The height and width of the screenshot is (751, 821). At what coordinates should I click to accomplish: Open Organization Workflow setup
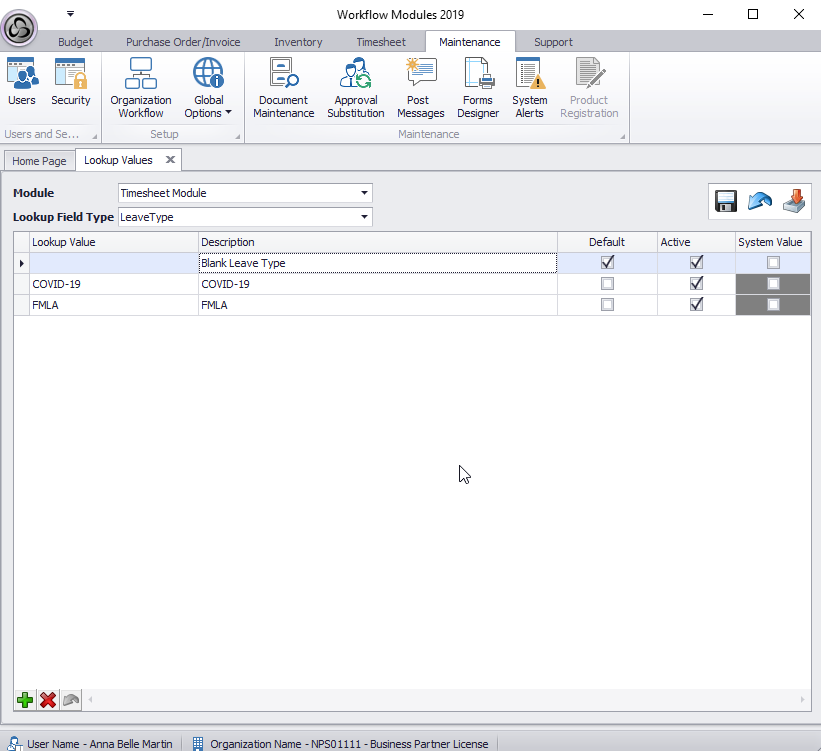coord(140,87)
